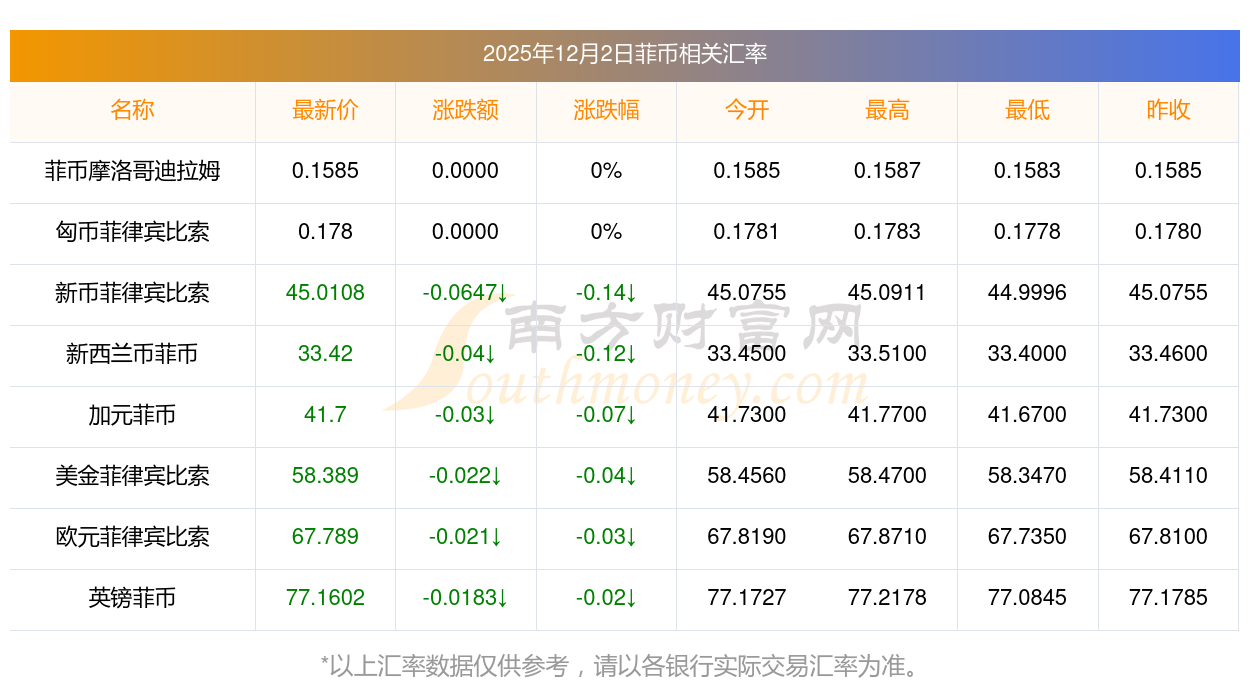The image size is (1250, 697).
Task: Click the row name 匈币菲律宾比索
Action: pyautogui.click(x=132, y=232)
